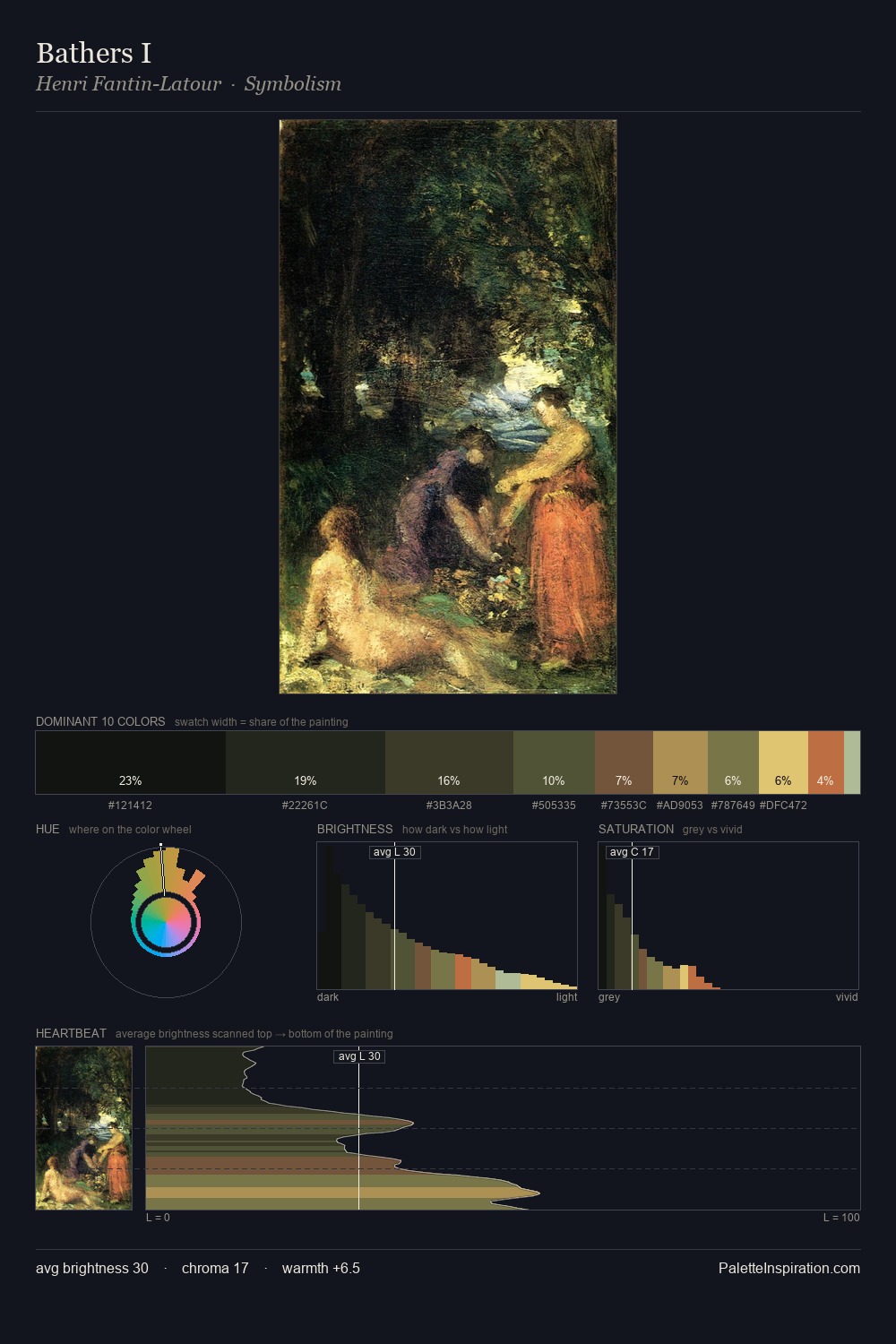Click the 'grey' saturation axis label

609,997
